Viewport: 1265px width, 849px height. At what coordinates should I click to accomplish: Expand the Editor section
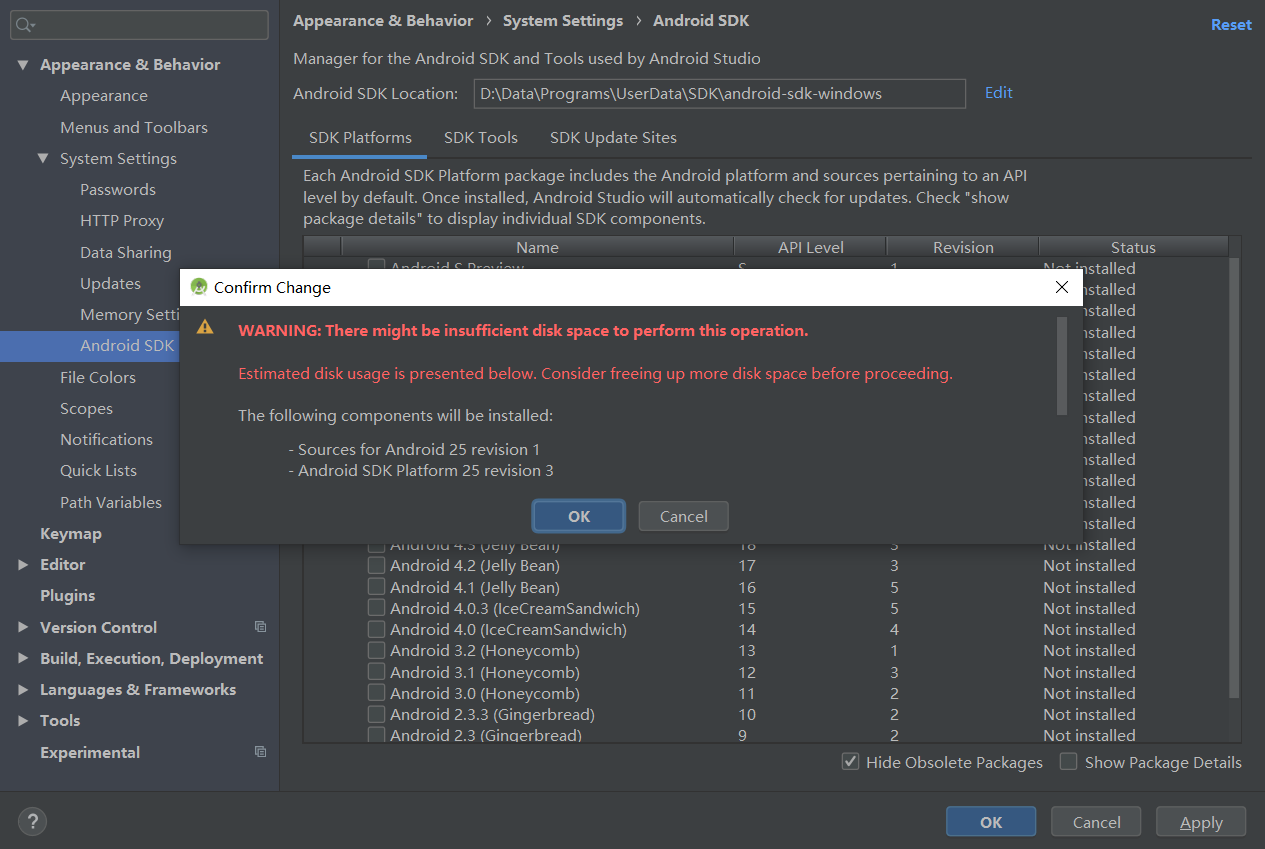click(x=23, y=565)
